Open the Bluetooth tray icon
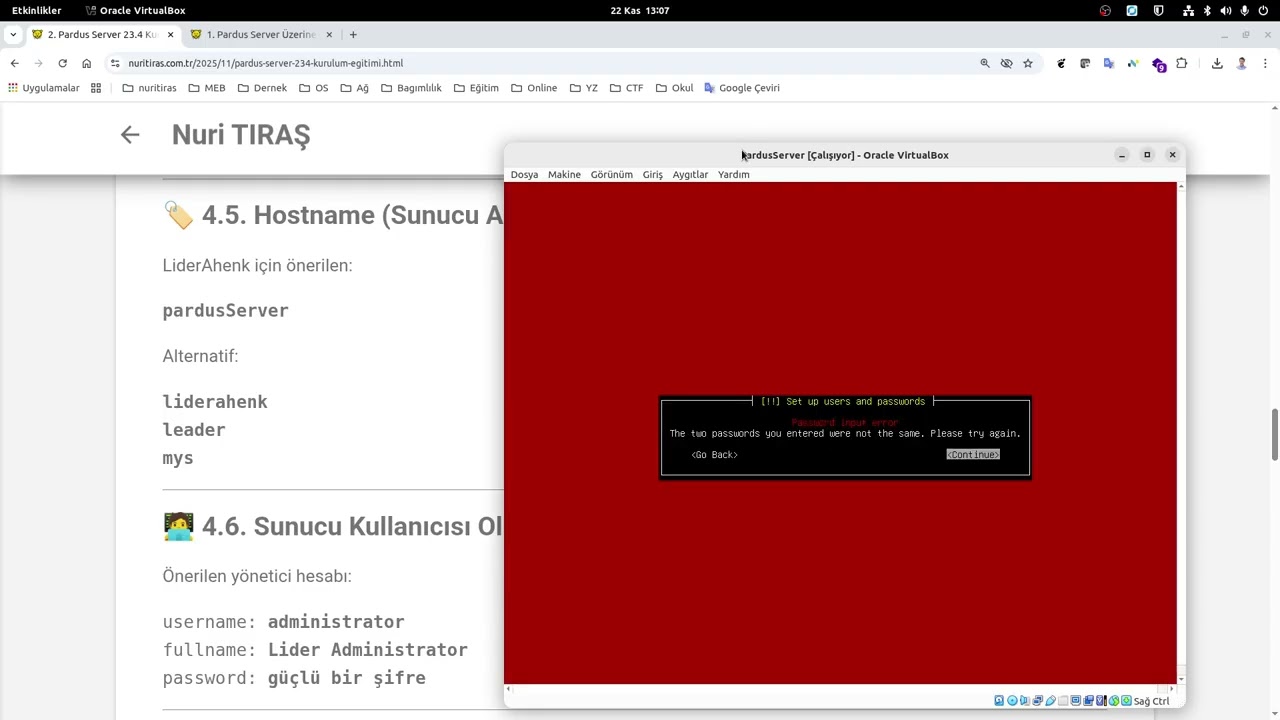 tap(1207, 10)
